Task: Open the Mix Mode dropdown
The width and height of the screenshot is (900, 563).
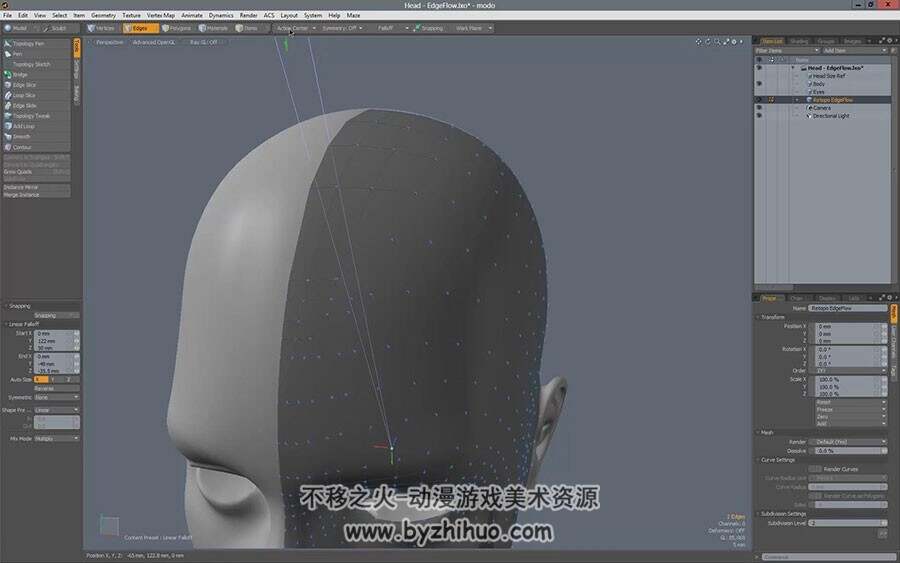Action: 56,438
